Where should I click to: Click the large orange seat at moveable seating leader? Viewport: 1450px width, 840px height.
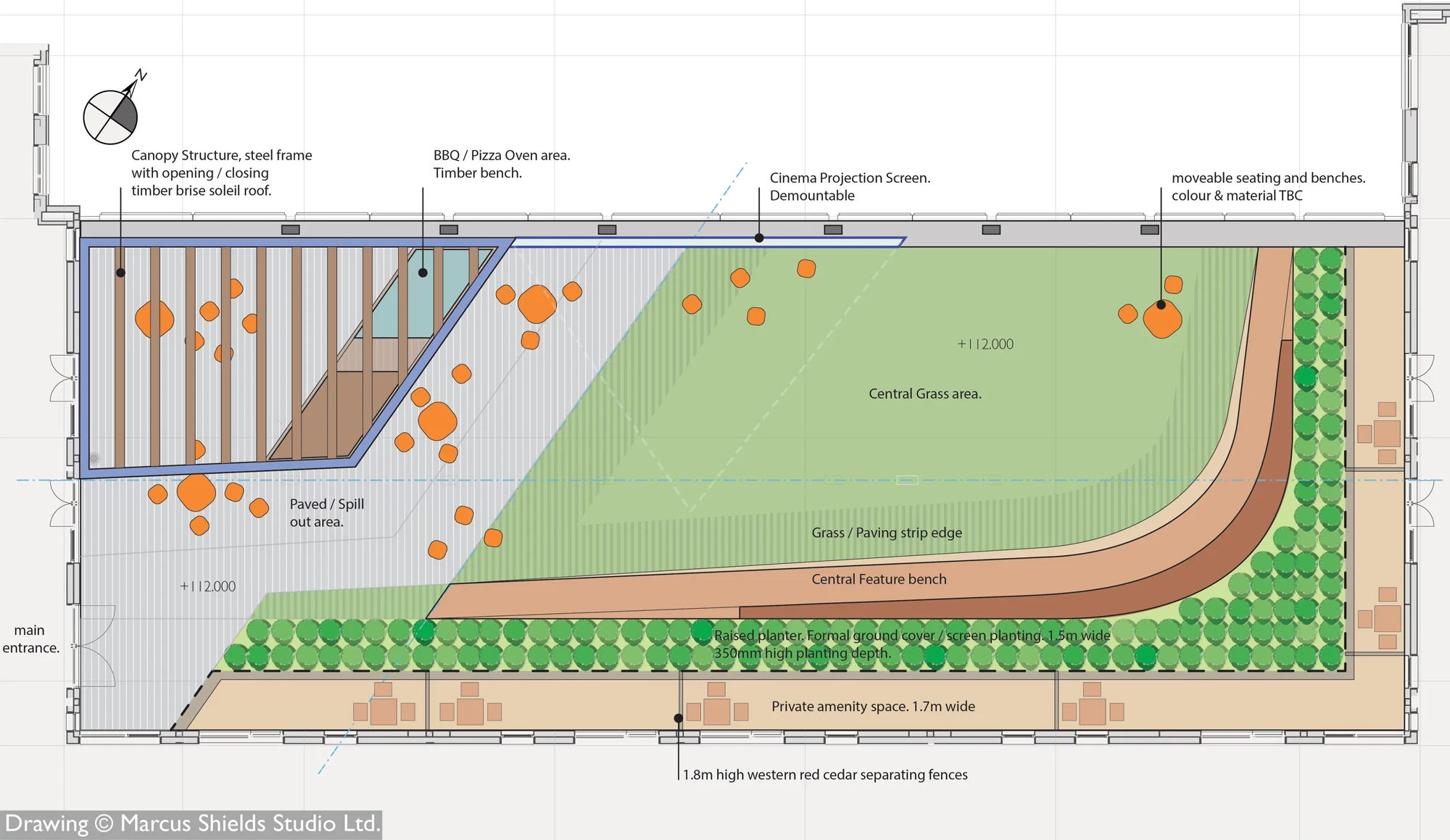pos(1162,319)
